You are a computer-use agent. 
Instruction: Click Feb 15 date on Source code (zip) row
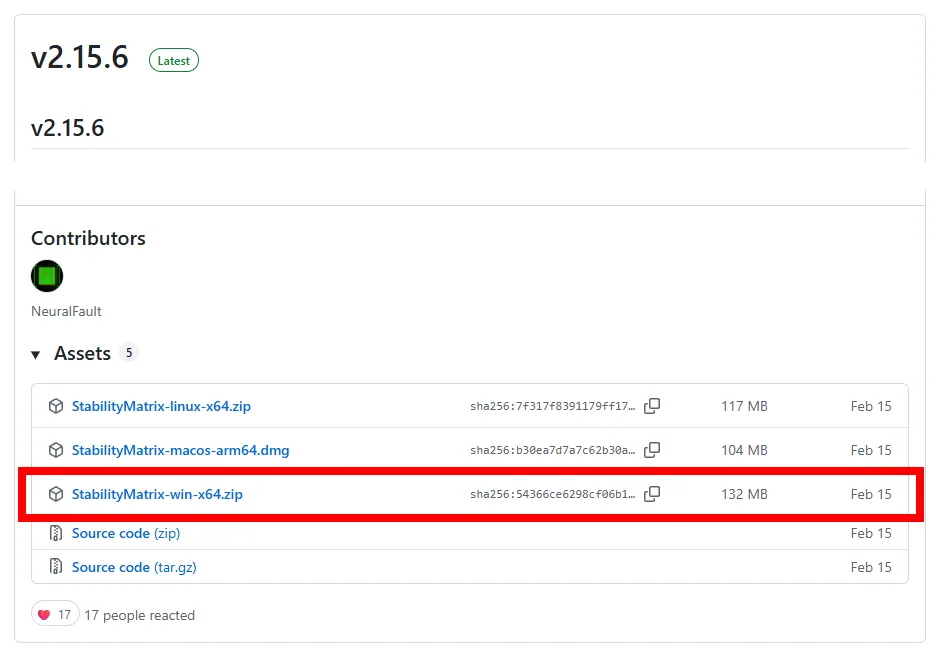pyautogui.click(x=870, y=533)
